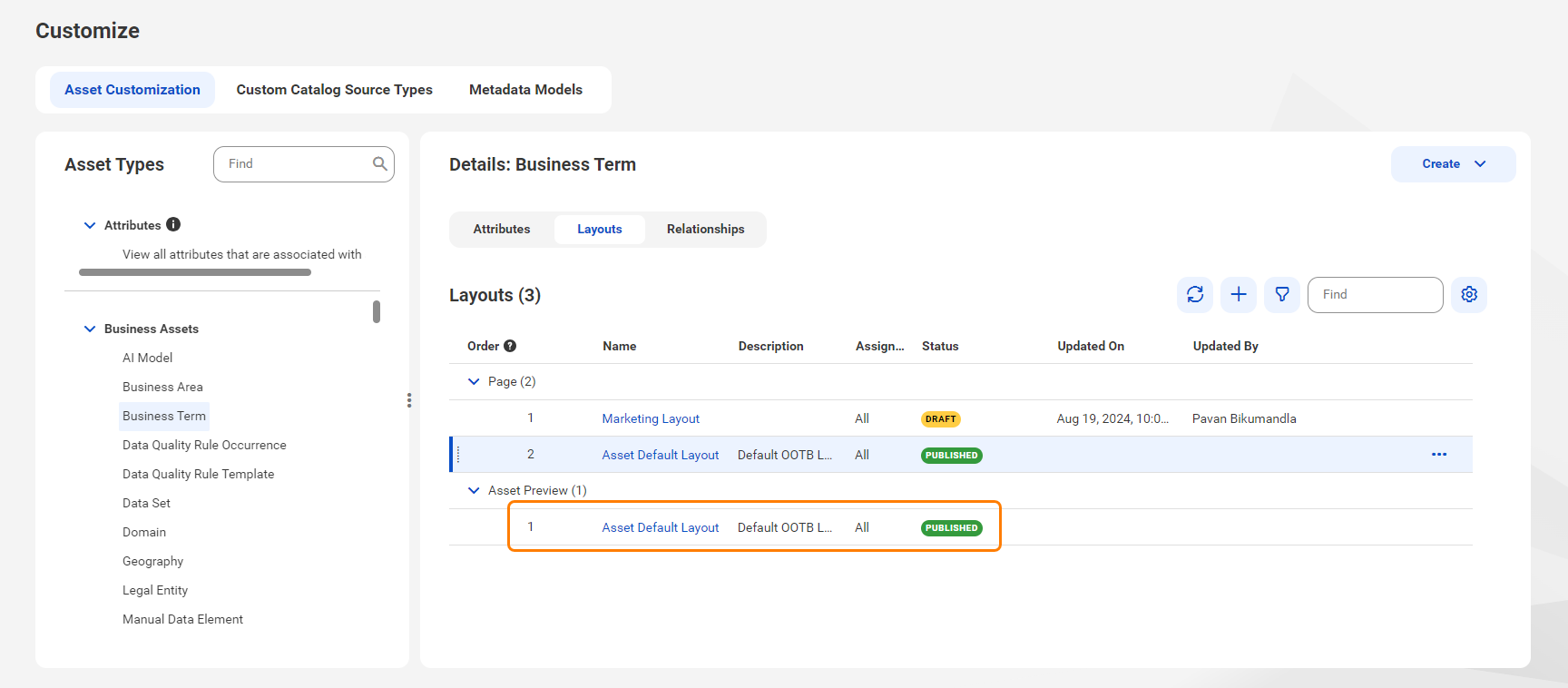Select Data Quality Rule Occurrence
The width and height of the screenshot is (1568, 688).
[204, 445]
